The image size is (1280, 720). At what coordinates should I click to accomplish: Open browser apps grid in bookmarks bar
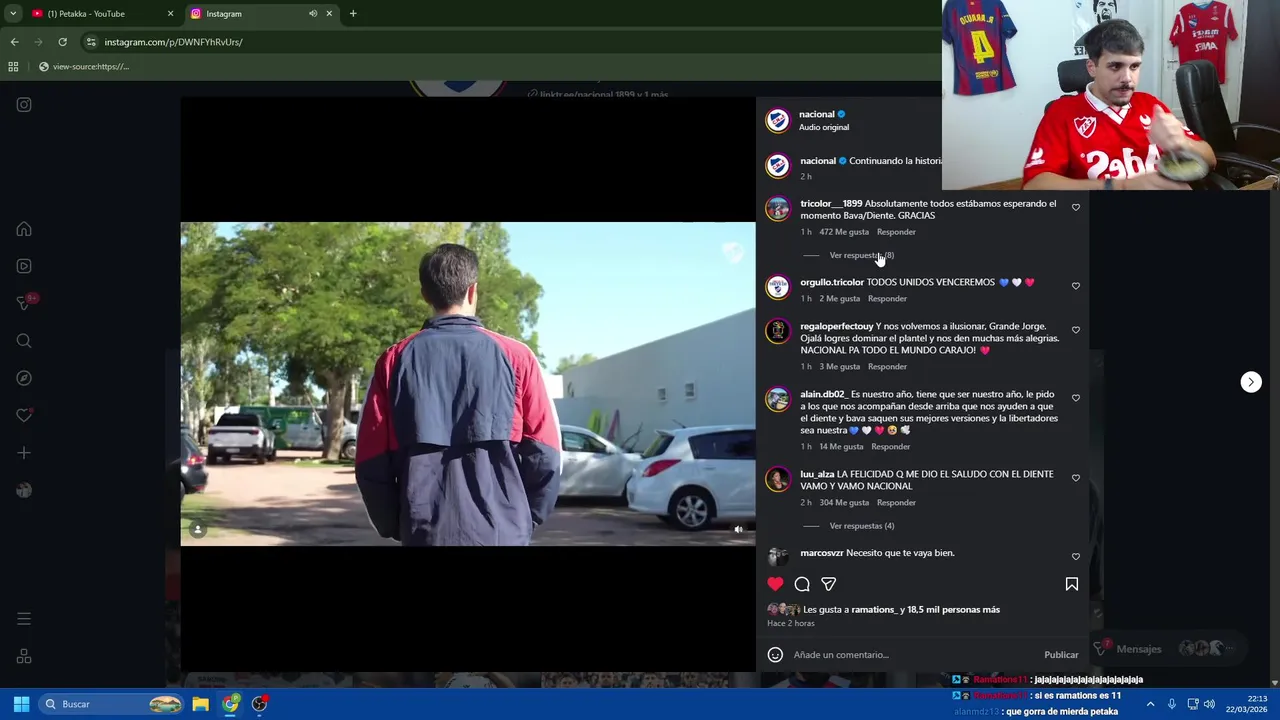click(13, 67)
